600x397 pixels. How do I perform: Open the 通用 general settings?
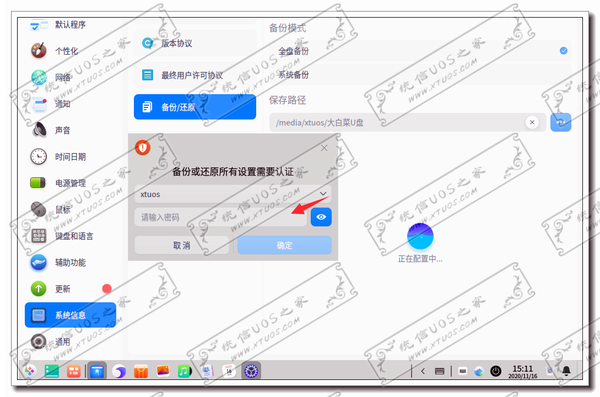[70, 341]
